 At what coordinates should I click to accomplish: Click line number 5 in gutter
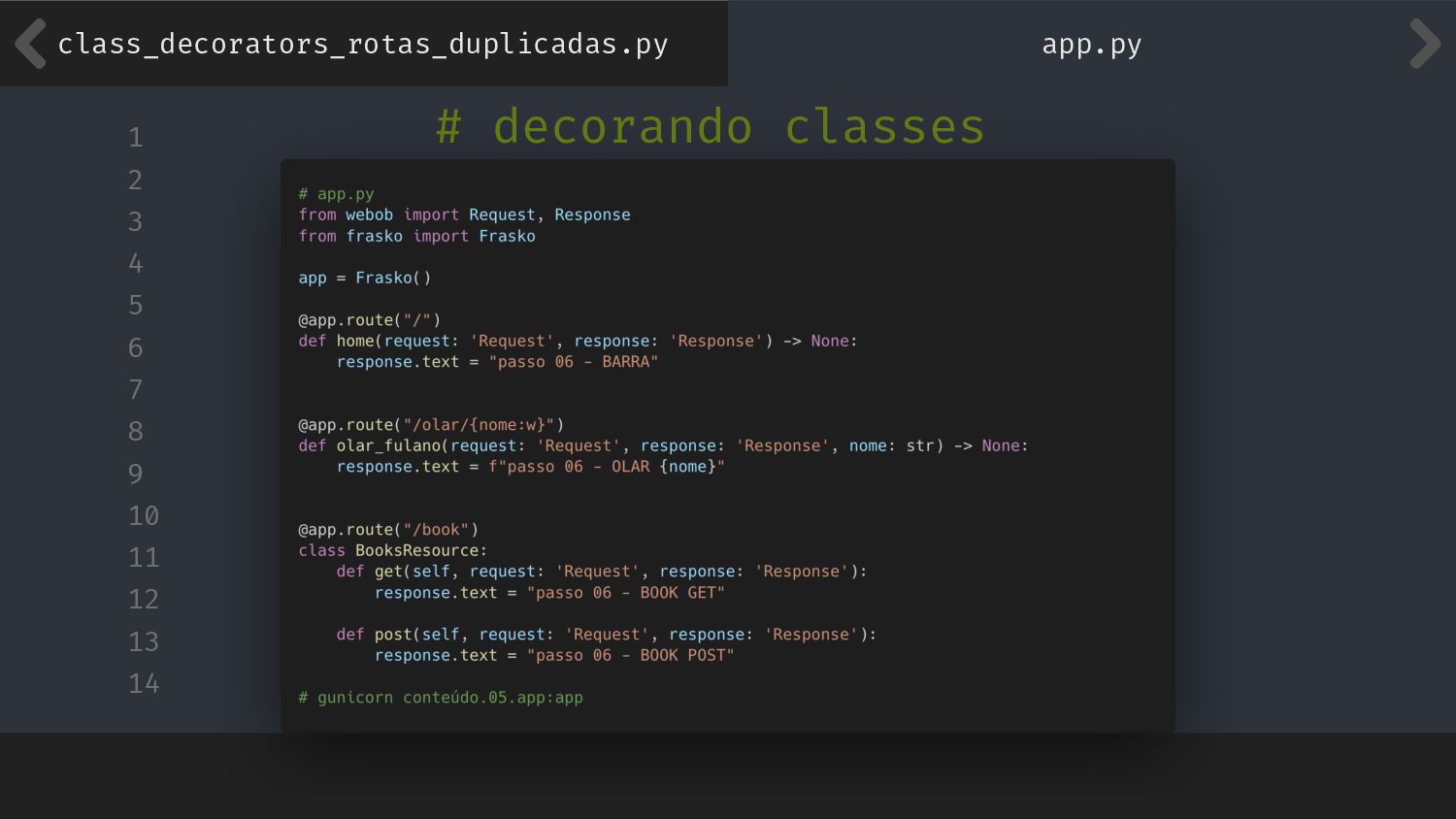[x=136, y=305]
